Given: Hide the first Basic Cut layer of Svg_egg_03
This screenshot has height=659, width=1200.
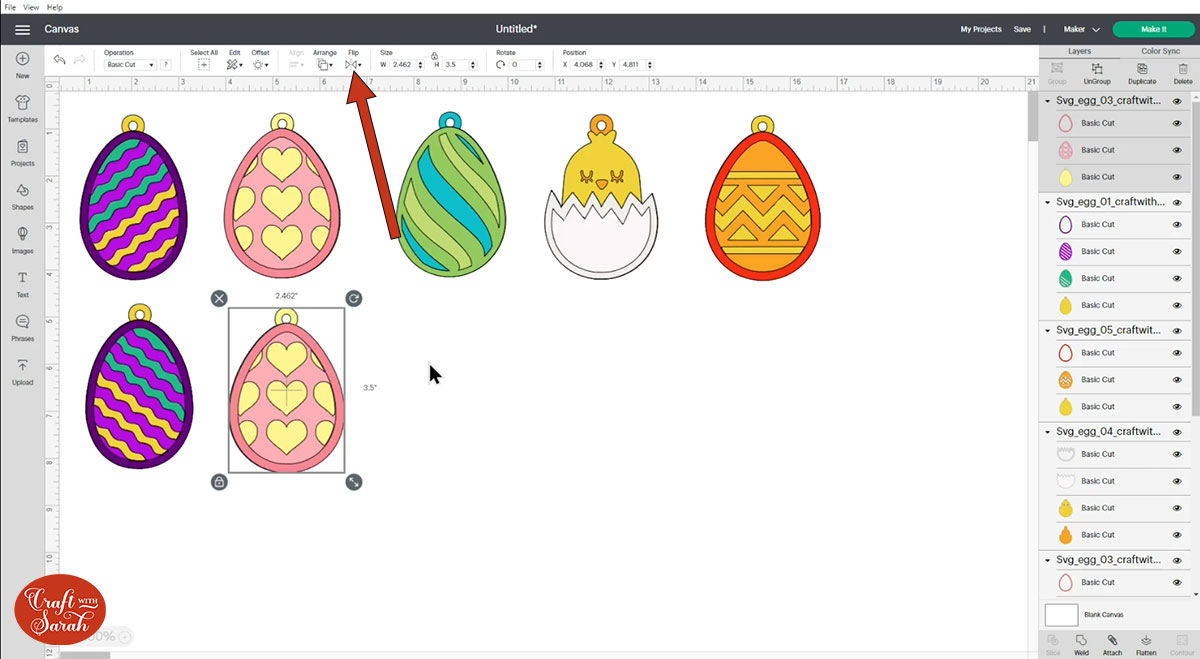Looking at the screenshot, I should coord(1177,122).
